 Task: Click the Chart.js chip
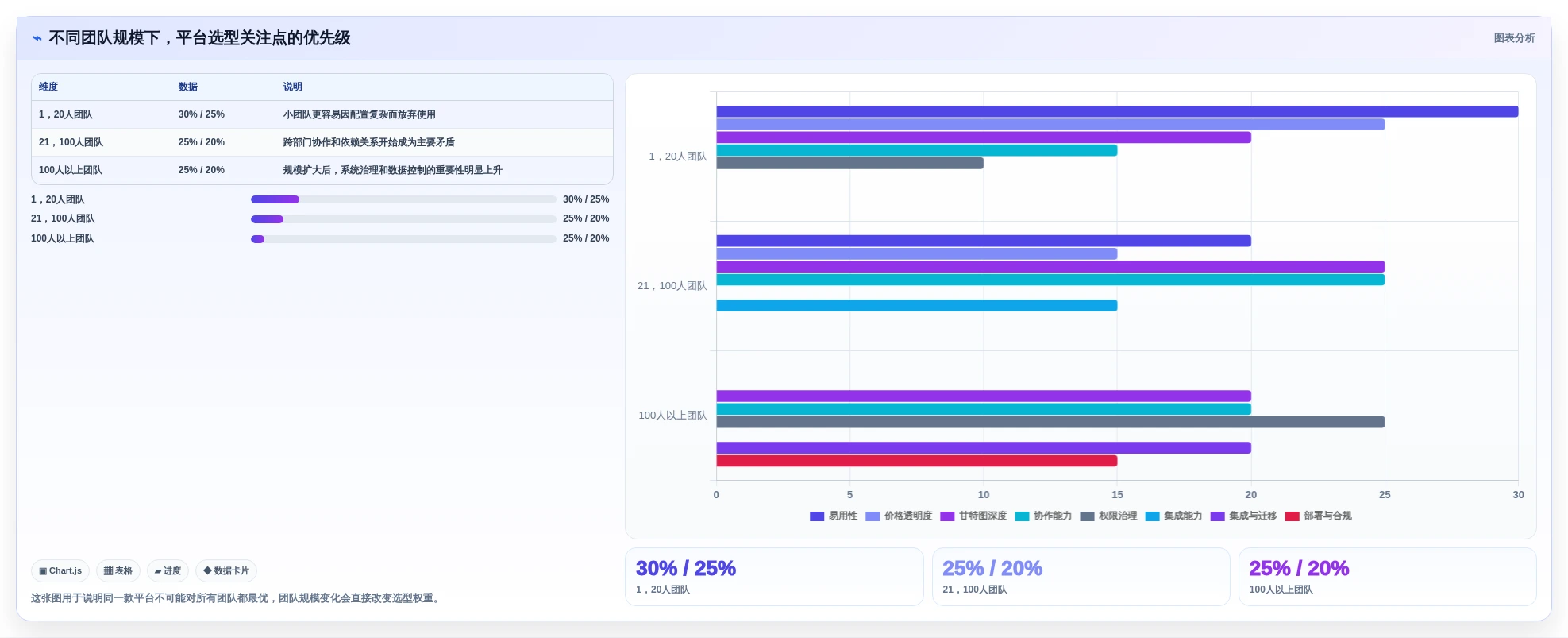point(60,571)
